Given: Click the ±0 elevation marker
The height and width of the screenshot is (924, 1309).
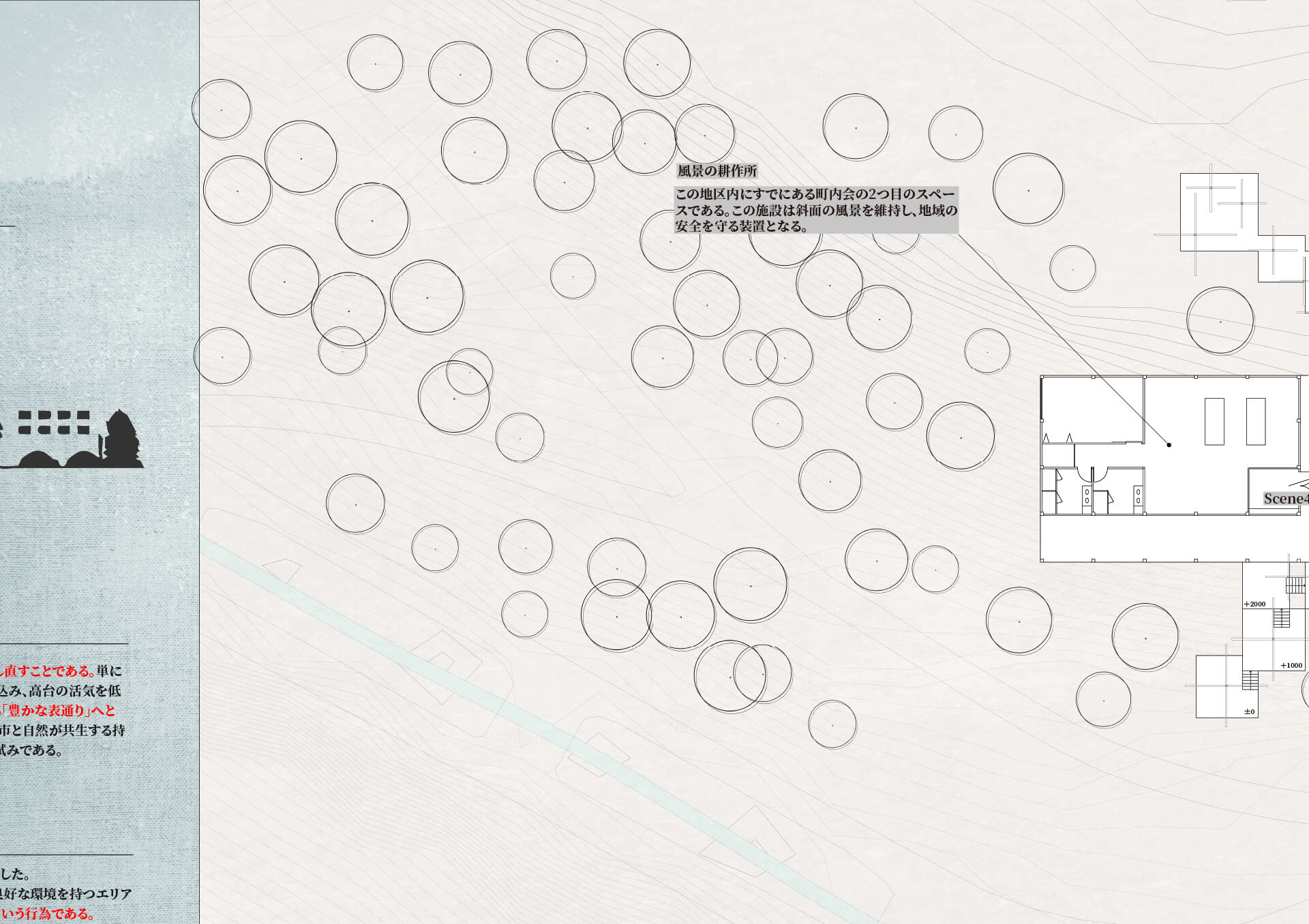Looking at the screenshot, I should pos(1249,711).
